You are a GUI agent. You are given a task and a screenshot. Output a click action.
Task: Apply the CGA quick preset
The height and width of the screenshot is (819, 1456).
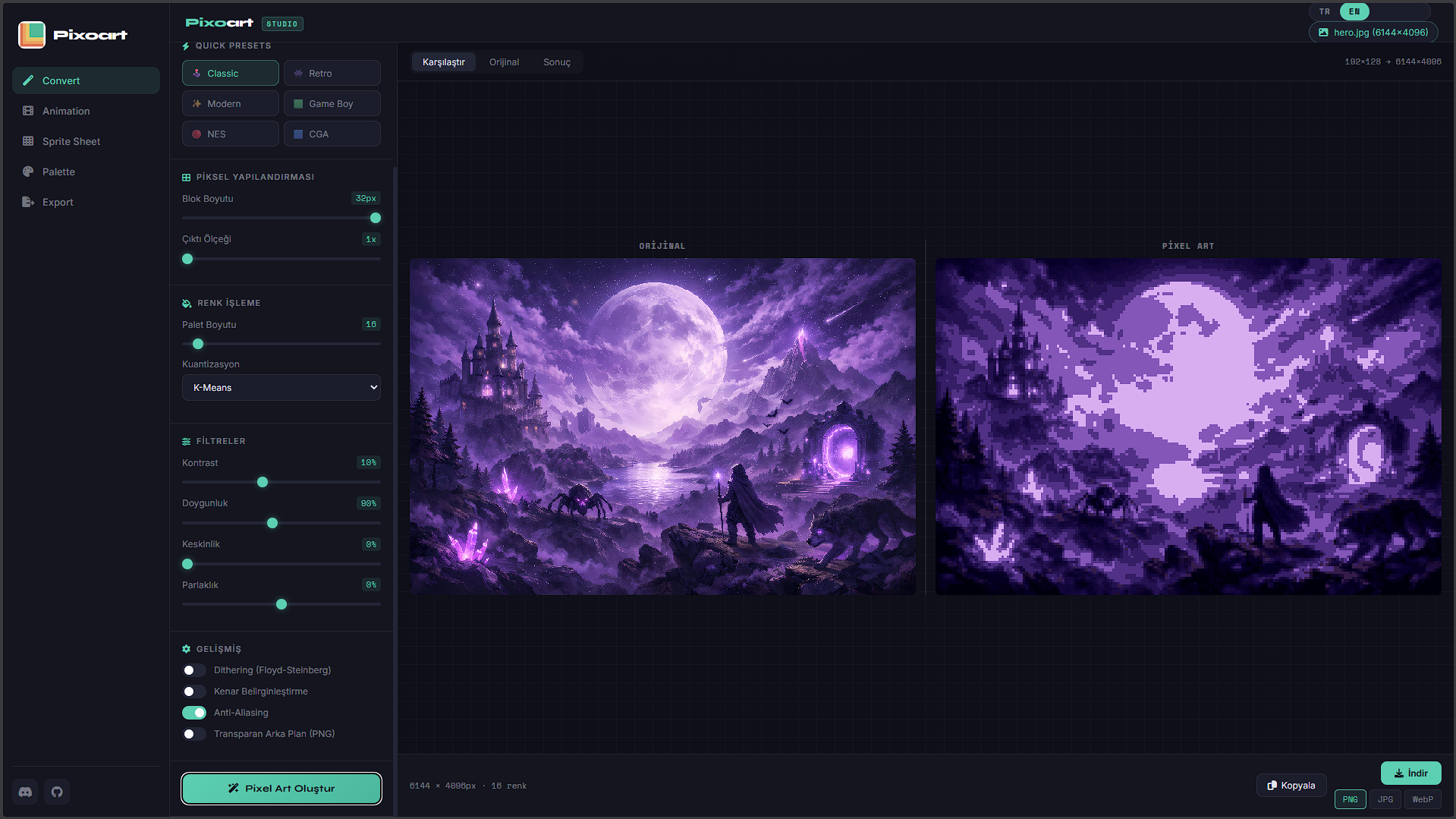pyautogui.click(x=332, y=134)
